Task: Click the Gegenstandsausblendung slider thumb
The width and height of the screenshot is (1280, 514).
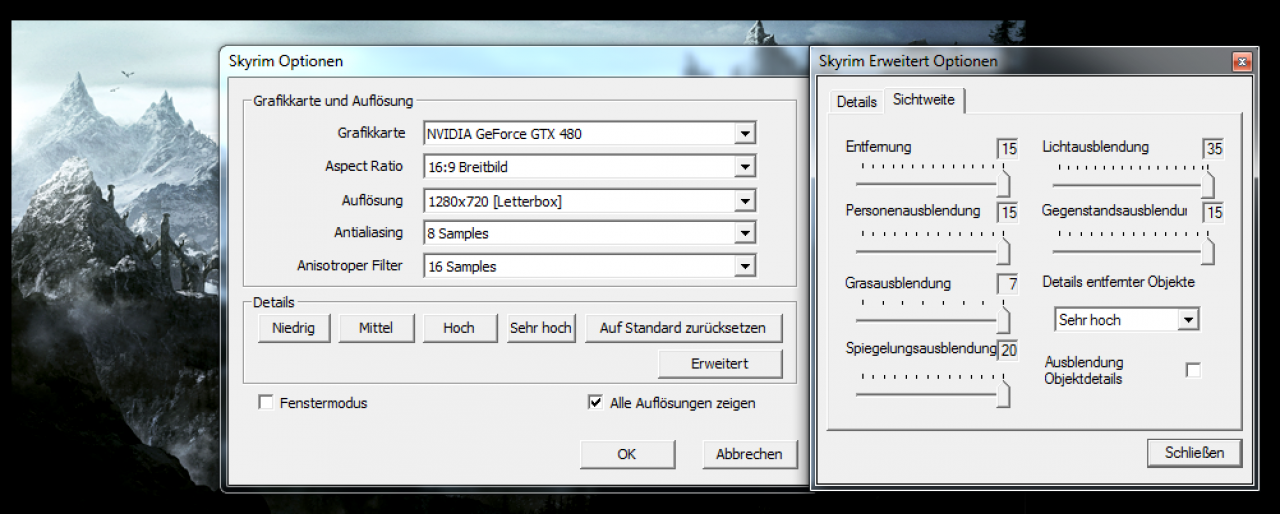Action: click(x=1208, y=251)
